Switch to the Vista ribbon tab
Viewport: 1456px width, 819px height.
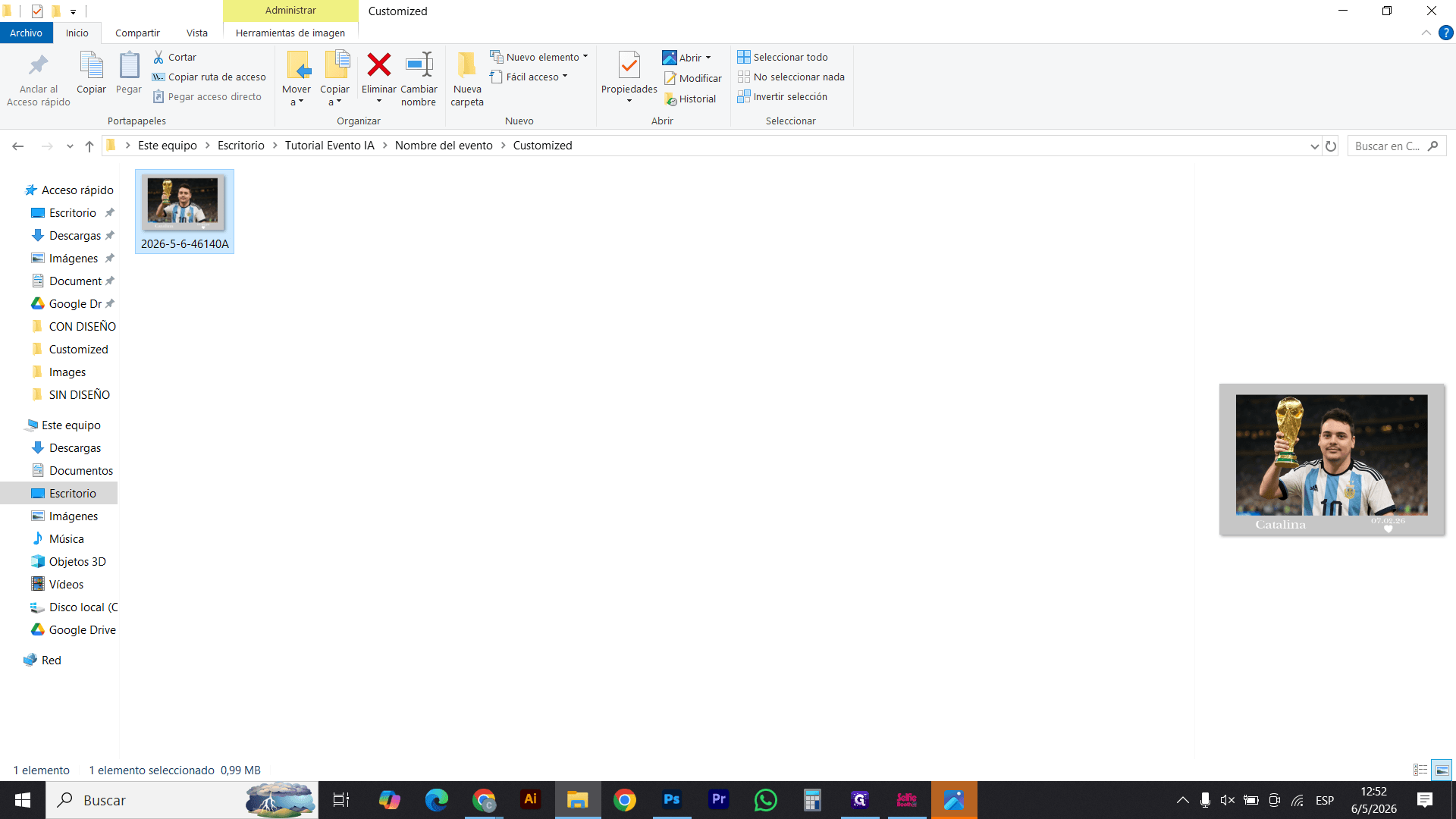point(197,33)
